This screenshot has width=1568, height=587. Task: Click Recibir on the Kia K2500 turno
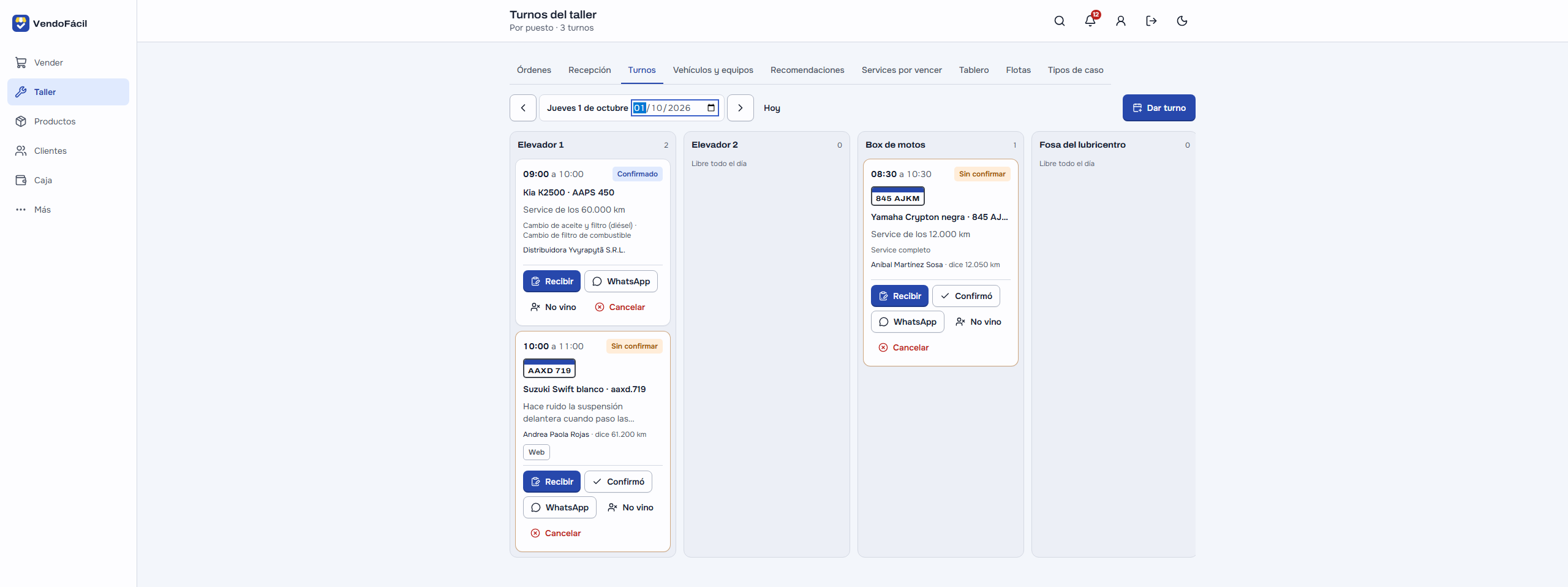coord(552,281)
